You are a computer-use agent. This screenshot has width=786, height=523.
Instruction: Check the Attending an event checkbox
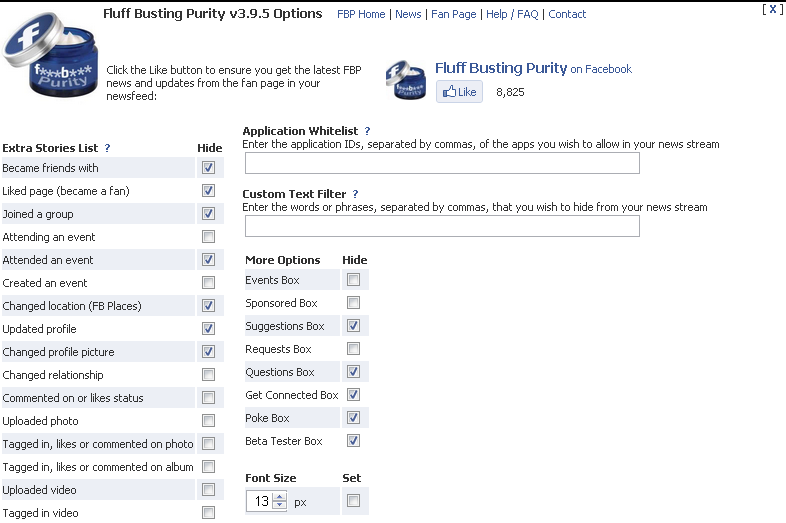click(209, 237)
